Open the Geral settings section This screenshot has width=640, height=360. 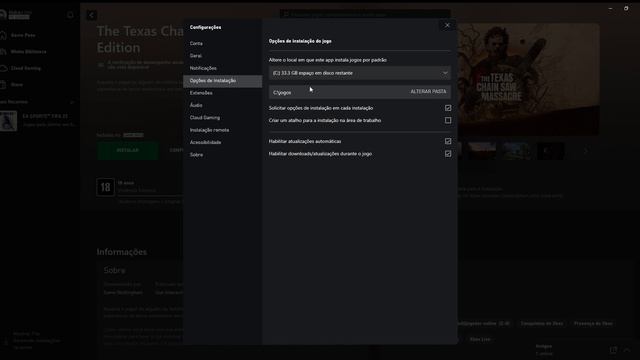(196, 56)
